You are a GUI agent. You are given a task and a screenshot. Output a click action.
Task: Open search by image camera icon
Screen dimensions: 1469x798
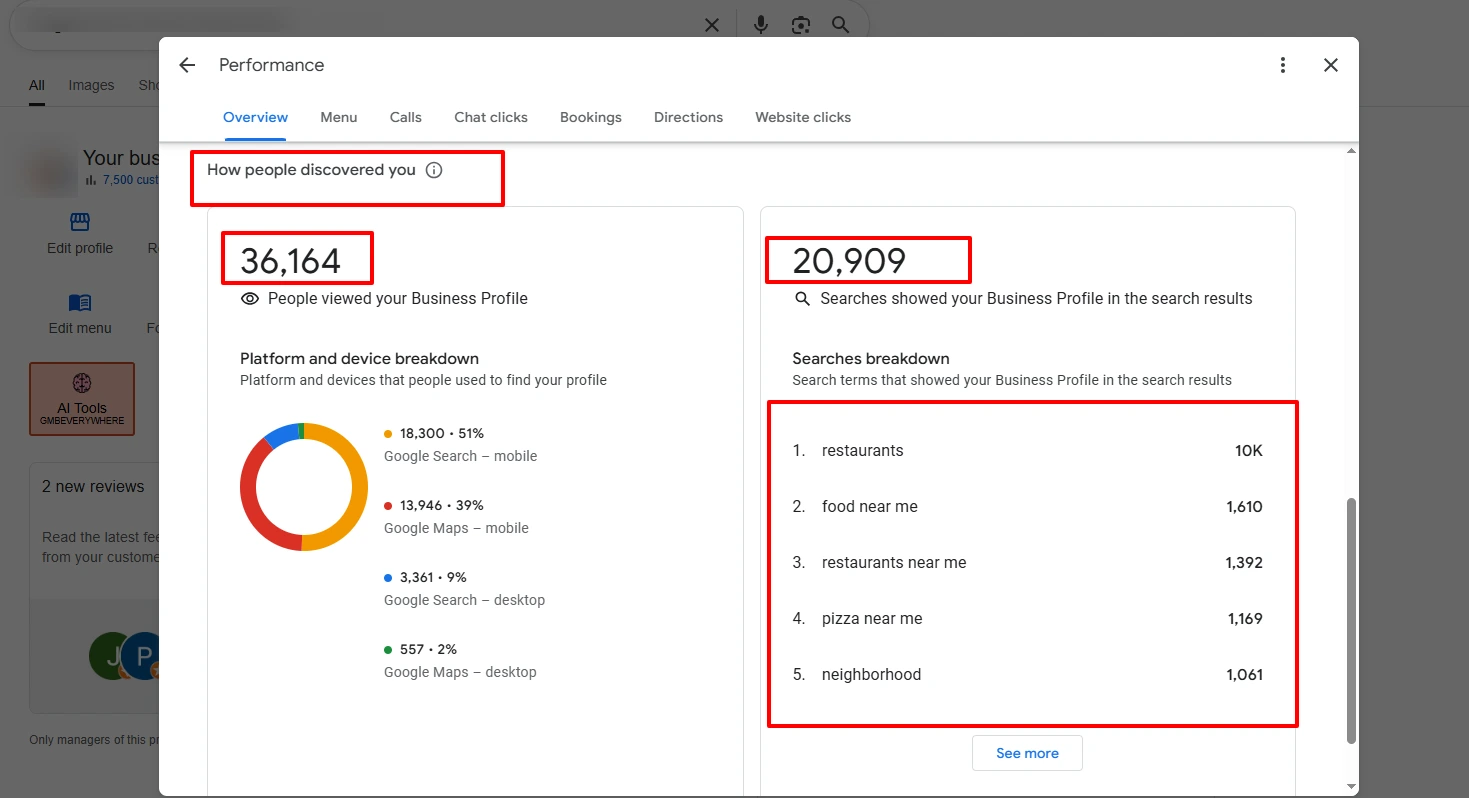tap(801, 25)
